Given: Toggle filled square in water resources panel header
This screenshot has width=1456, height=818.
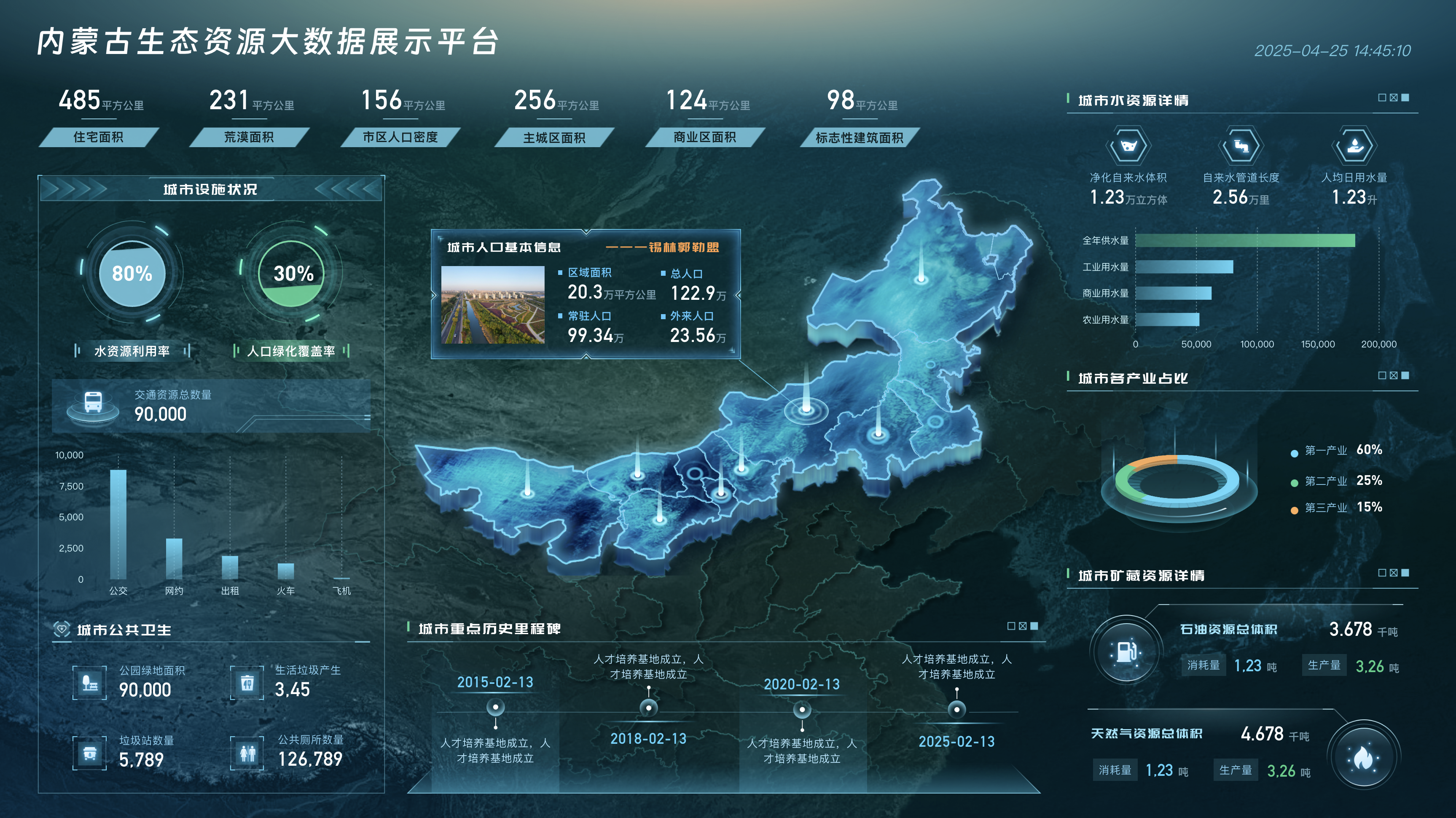Looking at the screenshot, I should (x=1406, y=98).
